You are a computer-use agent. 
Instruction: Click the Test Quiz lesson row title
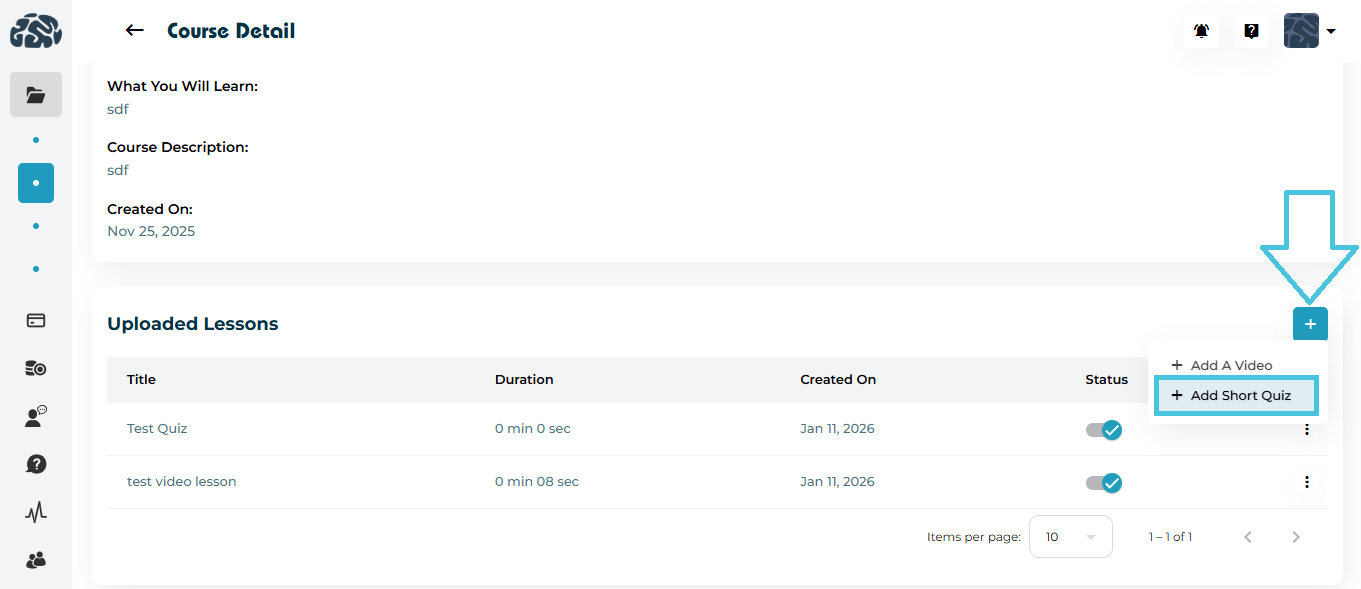click(x=157, y=429)
